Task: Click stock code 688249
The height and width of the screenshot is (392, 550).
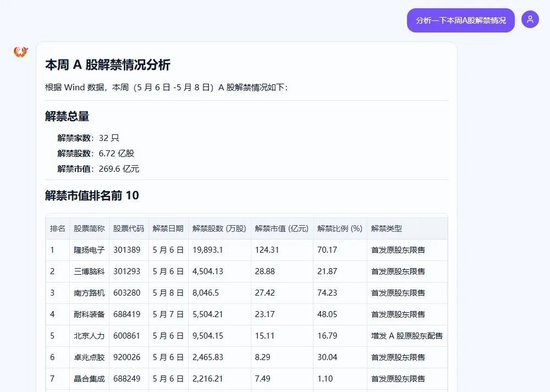Action: pos(127,378)
